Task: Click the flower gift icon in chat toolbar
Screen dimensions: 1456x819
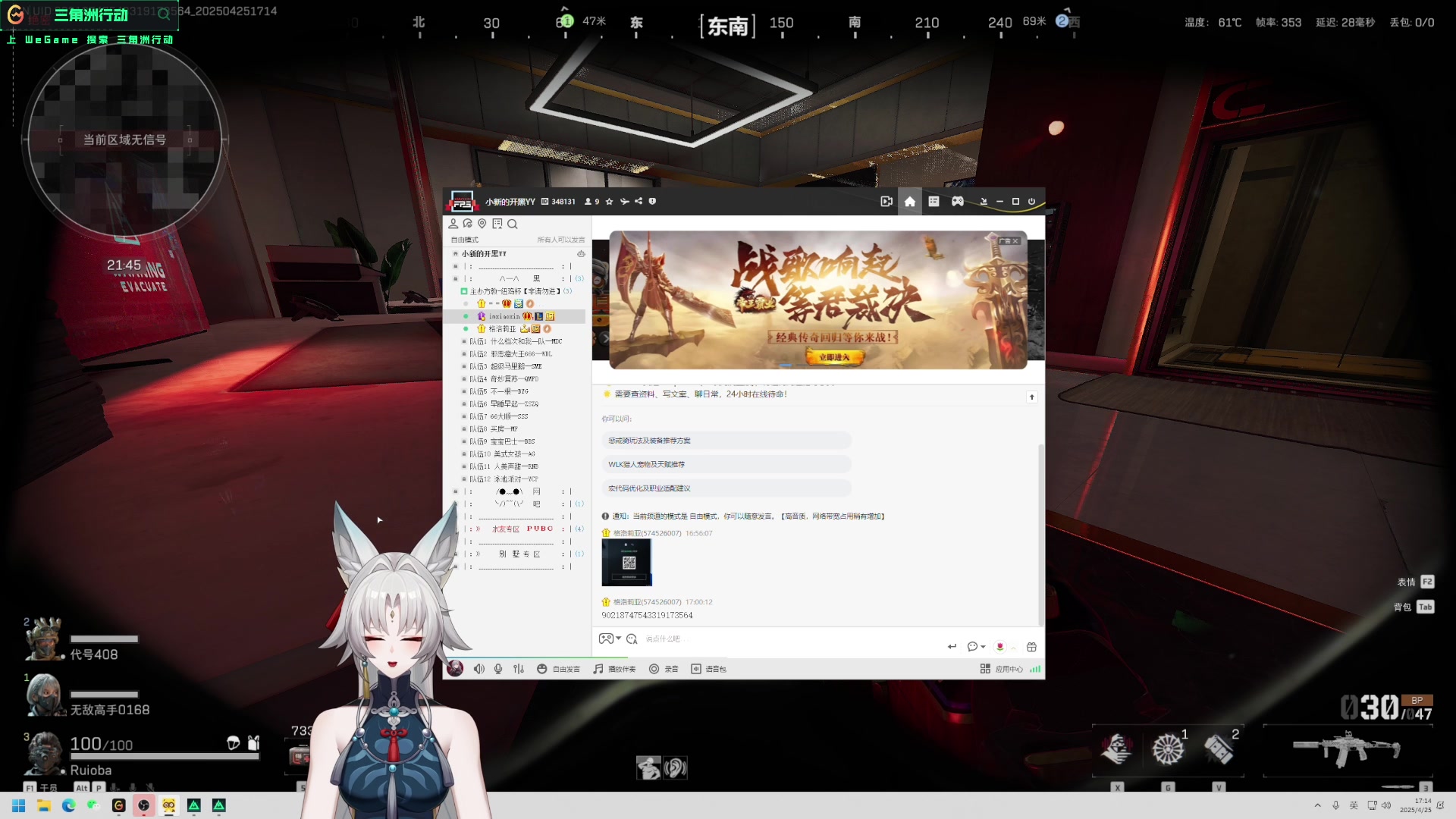Action: (1000, 647)
